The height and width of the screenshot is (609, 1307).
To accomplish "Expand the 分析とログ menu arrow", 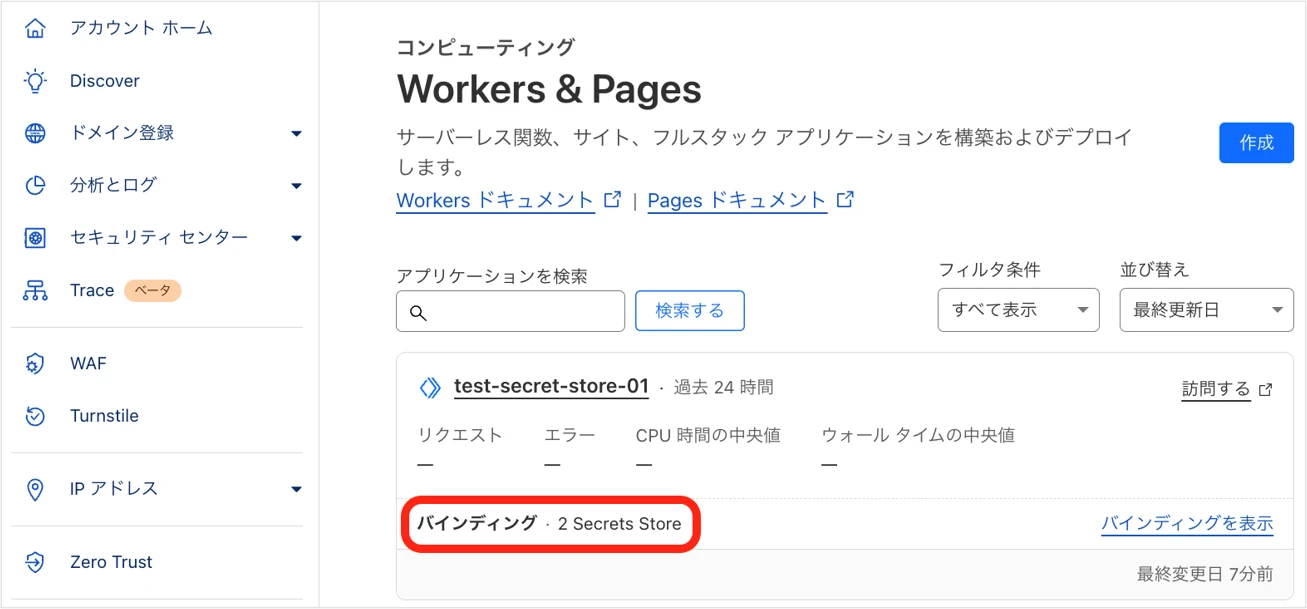I will coord(296,185).
